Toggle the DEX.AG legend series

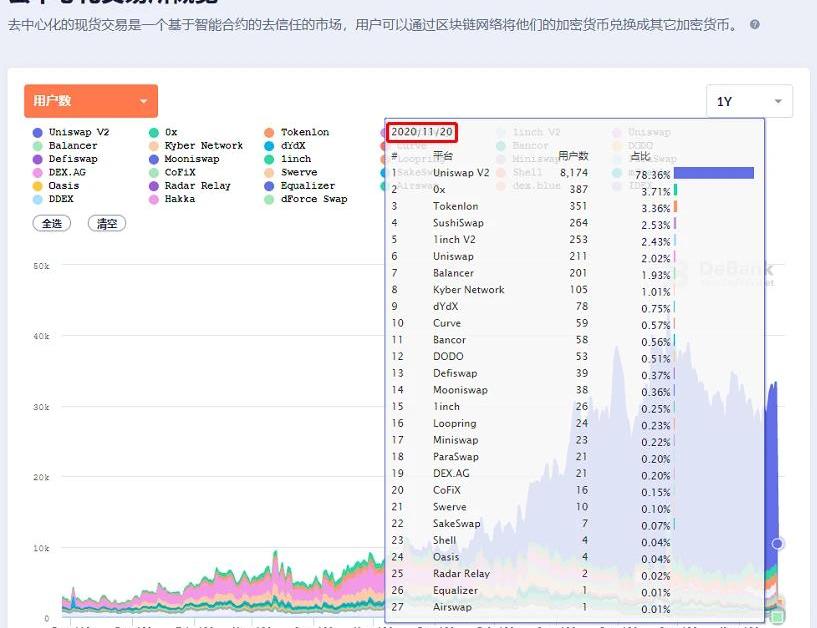59,173
